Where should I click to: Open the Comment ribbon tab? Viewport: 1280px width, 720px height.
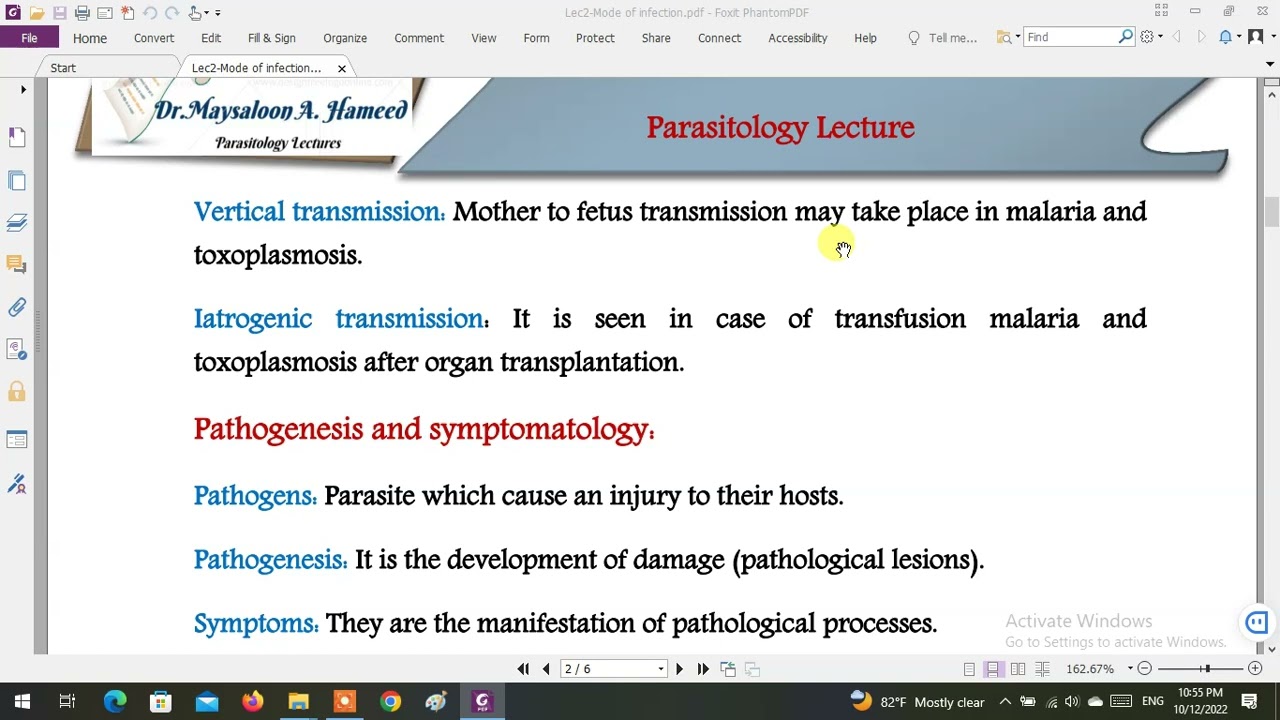pyautogui.click(x=419, y=38)
